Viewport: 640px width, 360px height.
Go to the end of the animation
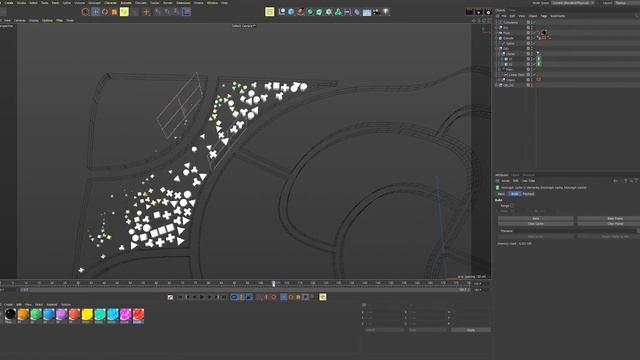224,297
